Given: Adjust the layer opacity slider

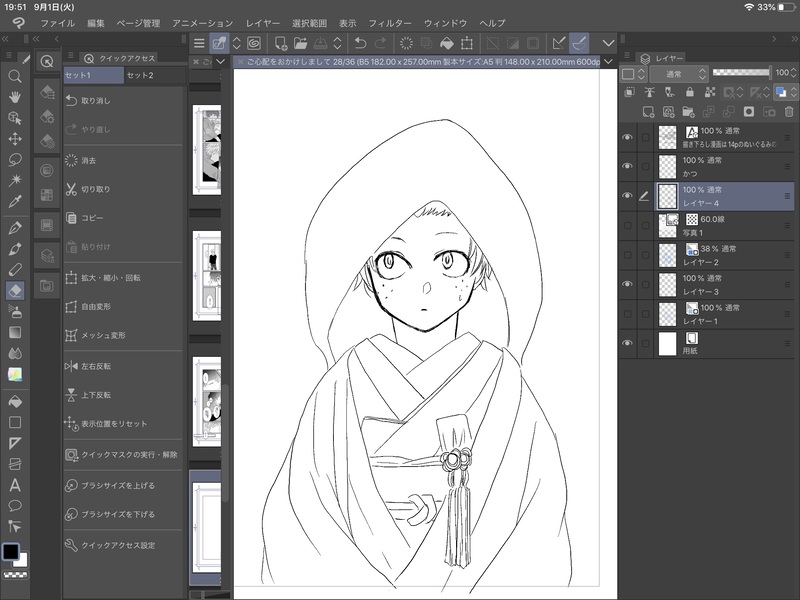Looking at the screenshot, I should tap(740, 73).
